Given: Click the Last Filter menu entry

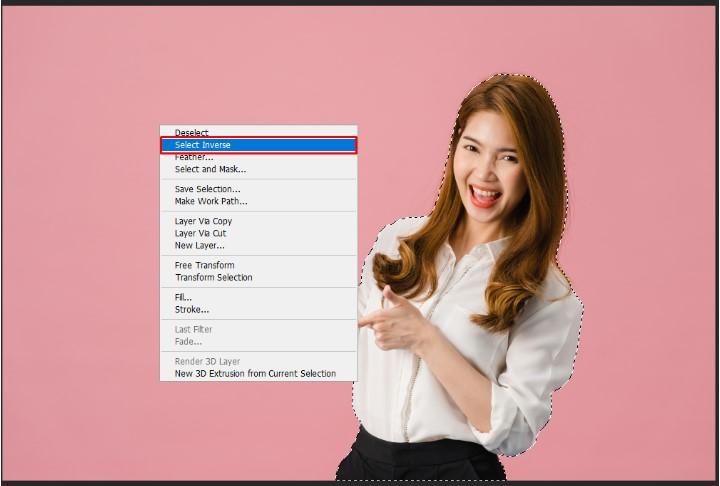Looking at the screenshot, I should [x=258, y=329].
